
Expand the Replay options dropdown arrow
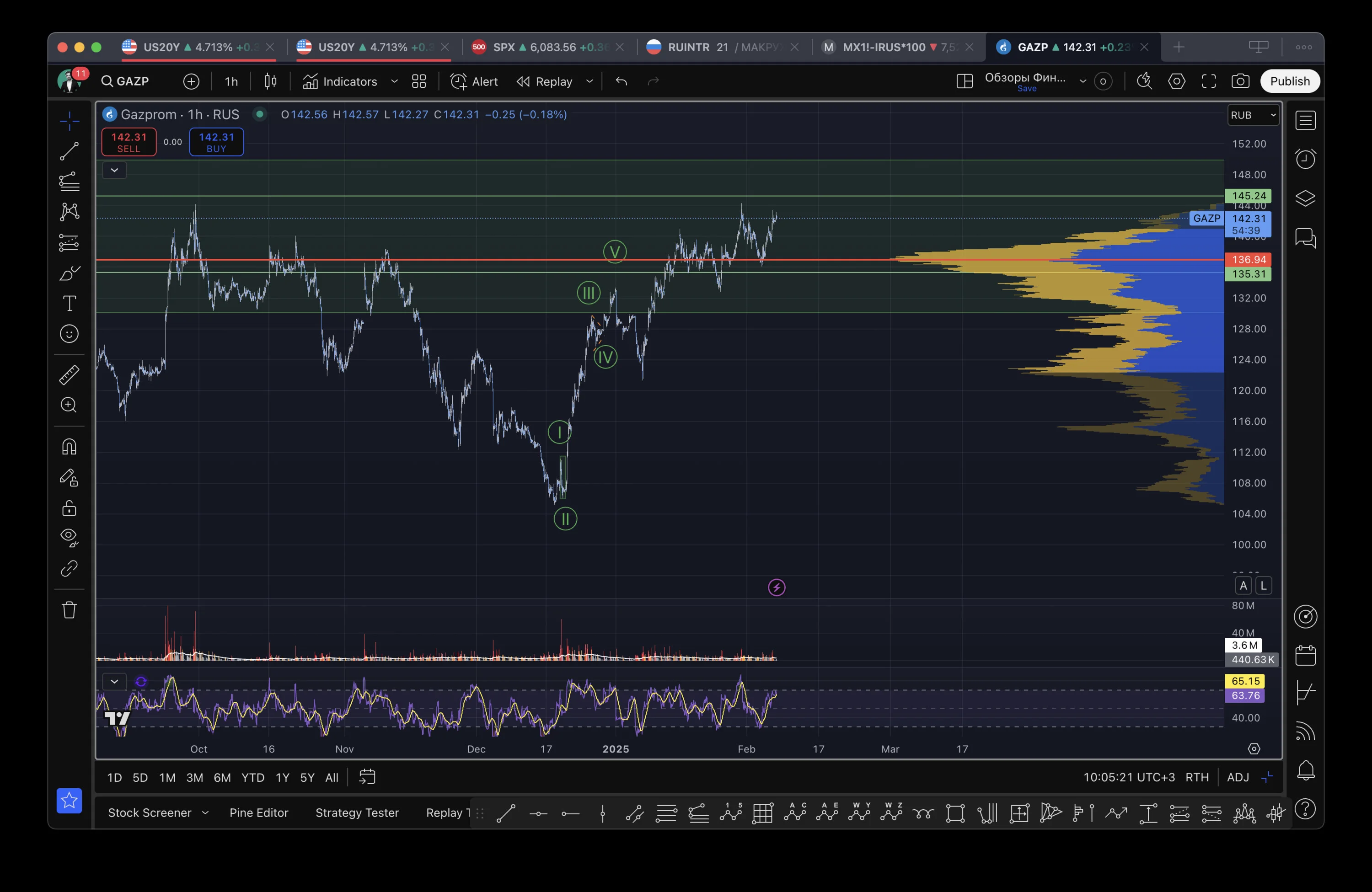590,81
